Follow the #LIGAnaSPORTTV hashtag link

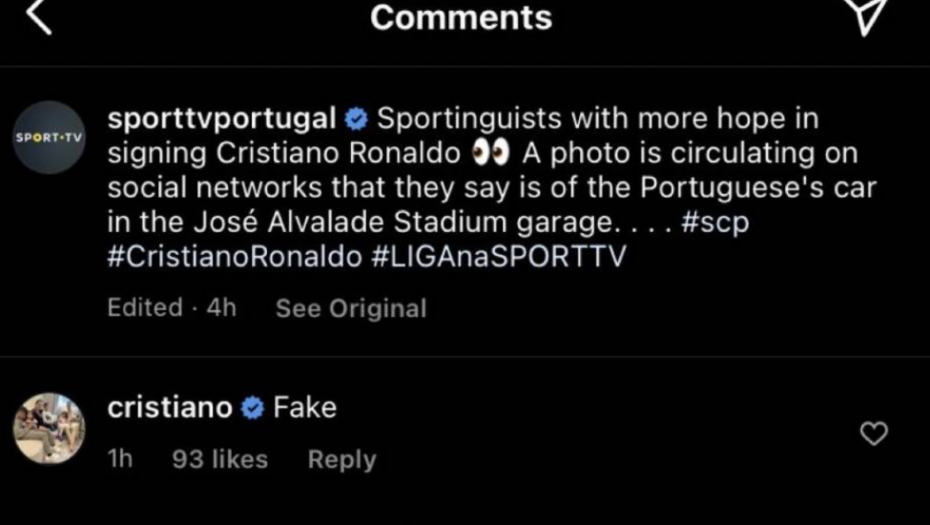498,257
